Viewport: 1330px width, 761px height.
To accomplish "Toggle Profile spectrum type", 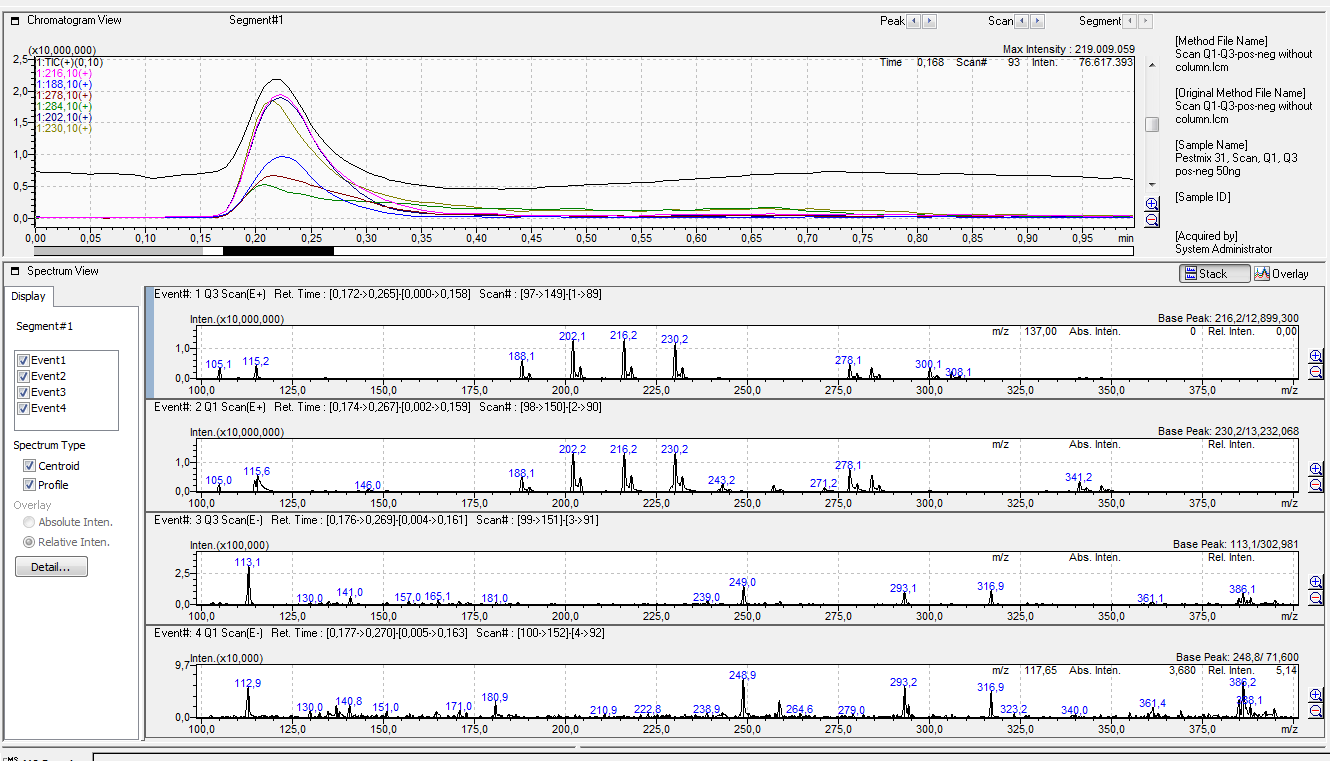I will click(30, 485).
